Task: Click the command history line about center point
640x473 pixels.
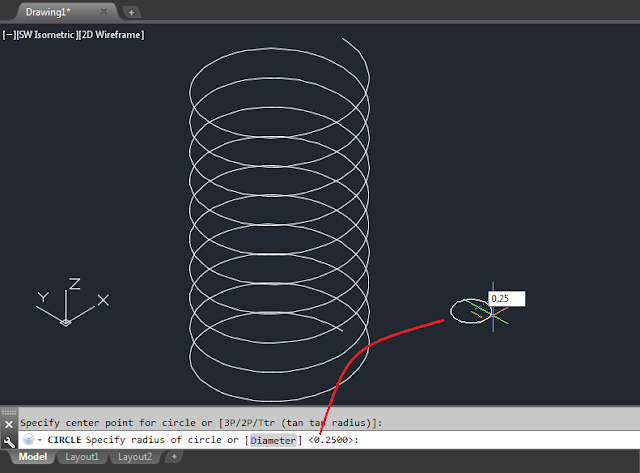Action: click(201, 423)
